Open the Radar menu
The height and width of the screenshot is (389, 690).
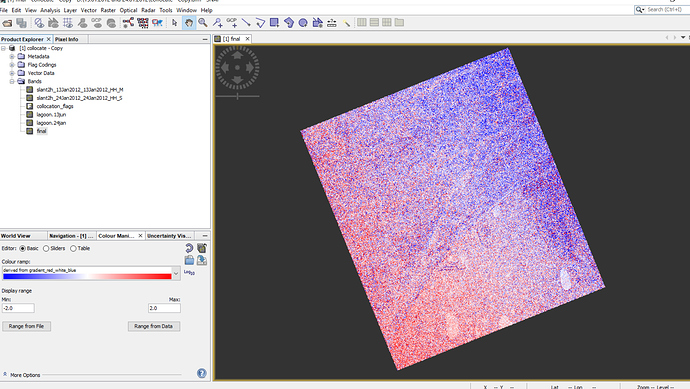coord(148,10)
